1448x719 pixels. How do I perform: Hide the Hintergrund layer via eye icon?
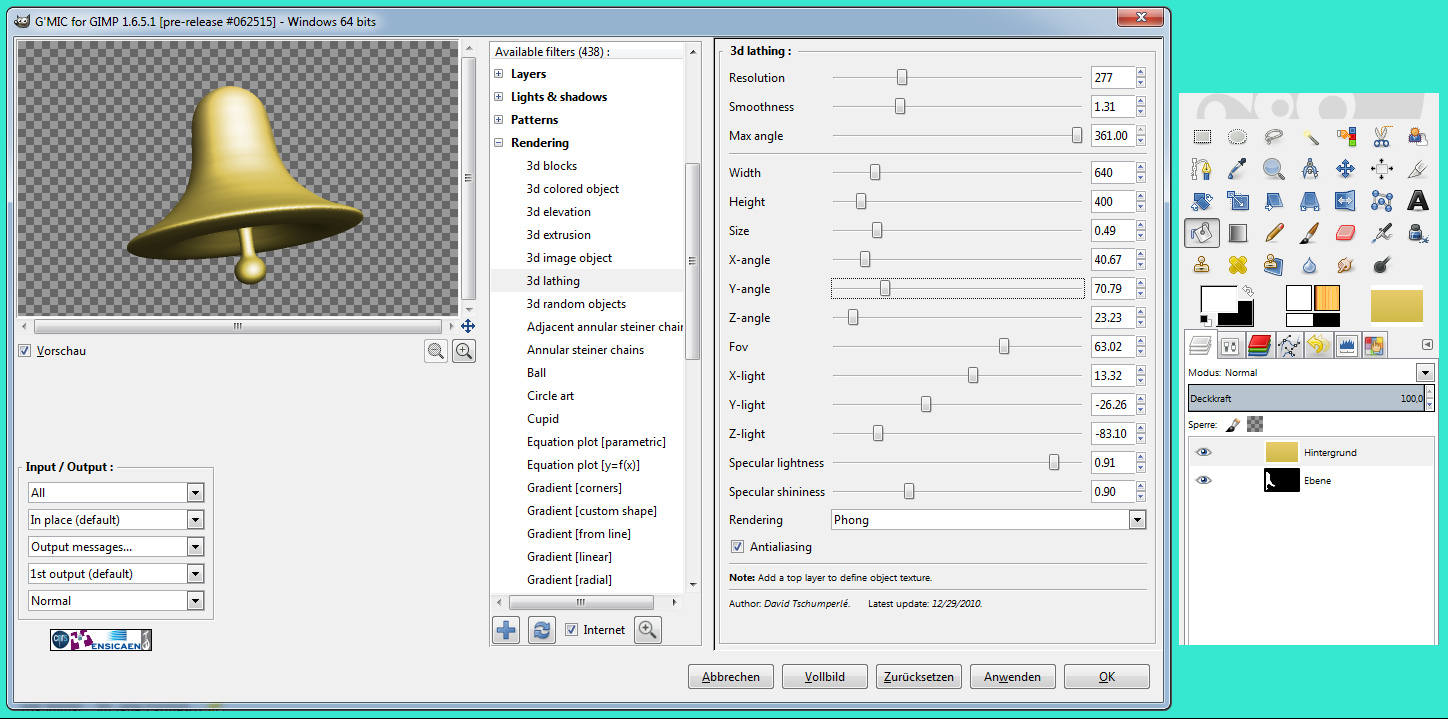coord(1204,452)
